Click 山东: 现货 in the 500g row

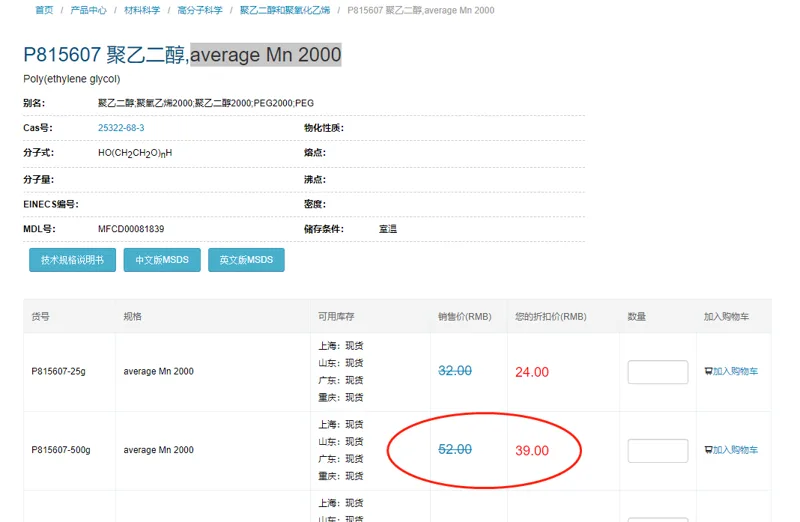pos(340,441)
